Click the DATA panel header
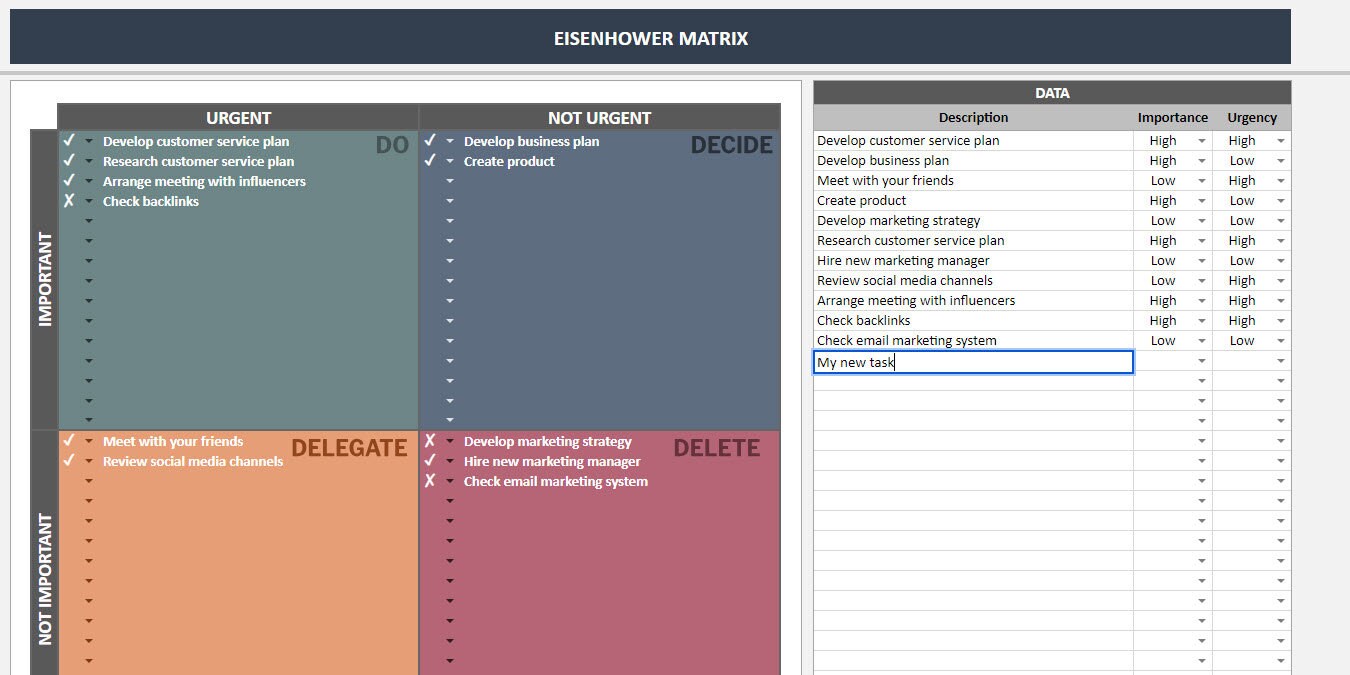 pyautogui.click(x=1052, y=92)
